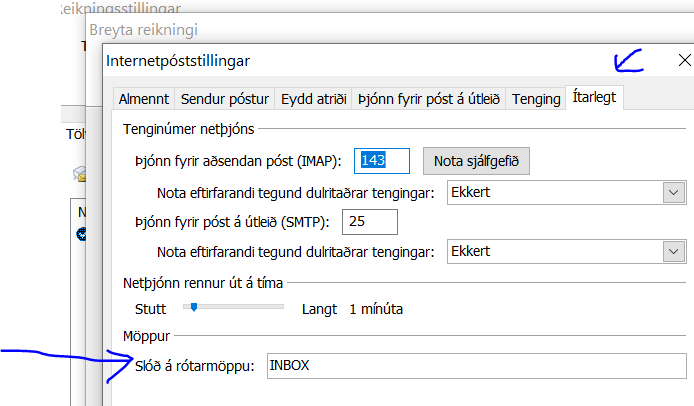Expand the SMTP encryption type dropdown
The height and width of the screenshot is (406, 694).
pyautogui.click(x=672, y=252)
